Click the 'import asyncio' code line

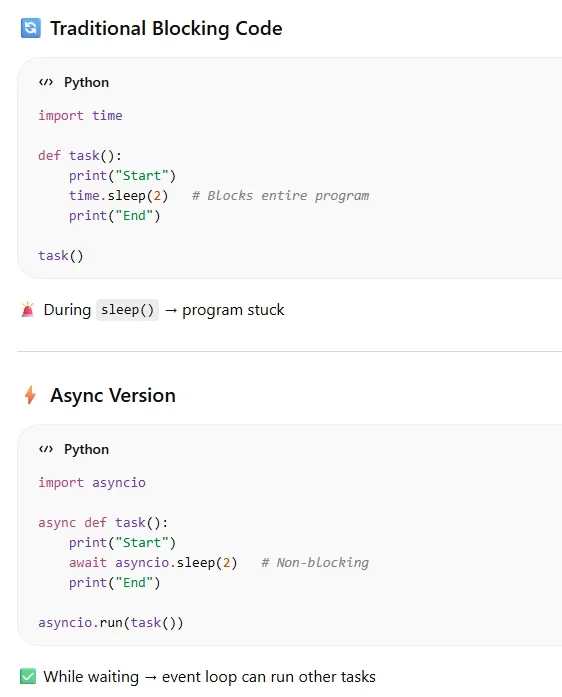coord(92,483)
